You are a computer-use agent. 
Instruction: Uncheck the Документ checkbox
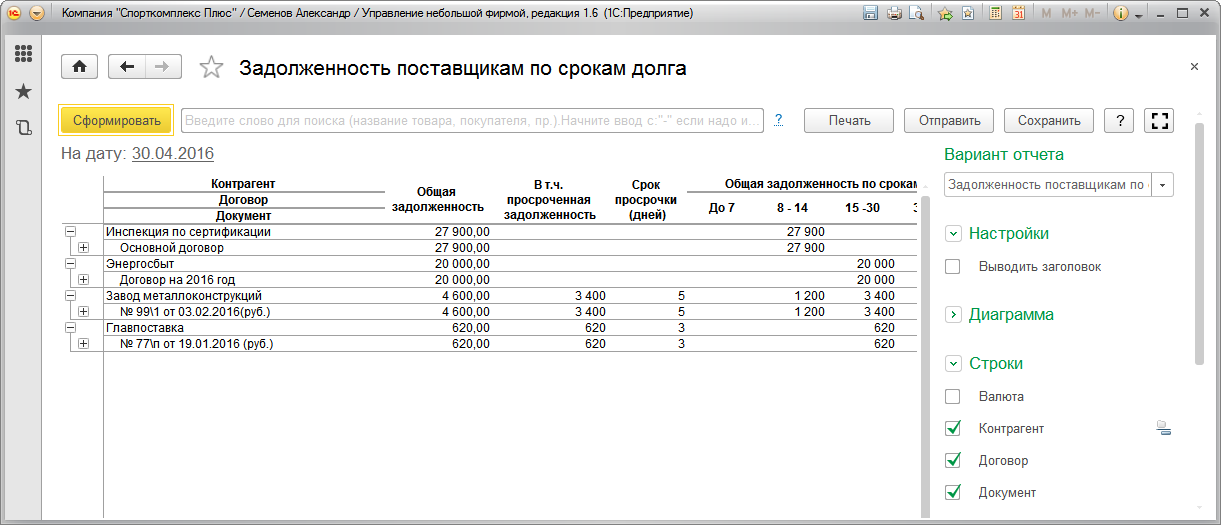click(953, 492)
